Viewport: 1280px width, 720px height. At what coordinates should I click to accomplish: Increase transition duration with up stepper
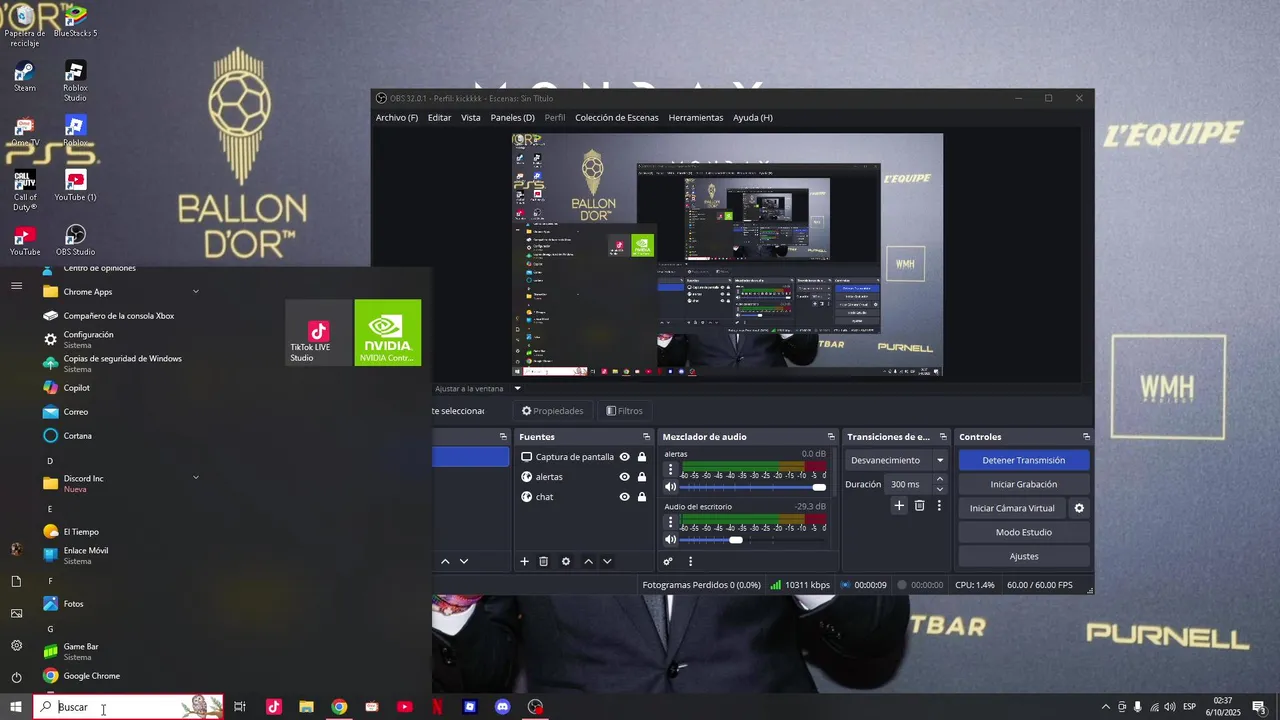tap(940, 479)
